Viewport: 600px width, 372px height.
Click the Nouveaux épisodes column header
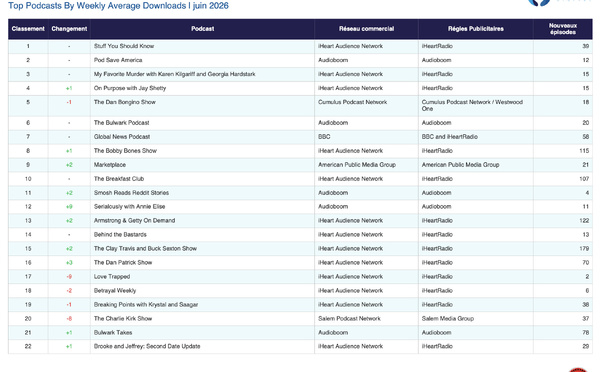(562, 29)
